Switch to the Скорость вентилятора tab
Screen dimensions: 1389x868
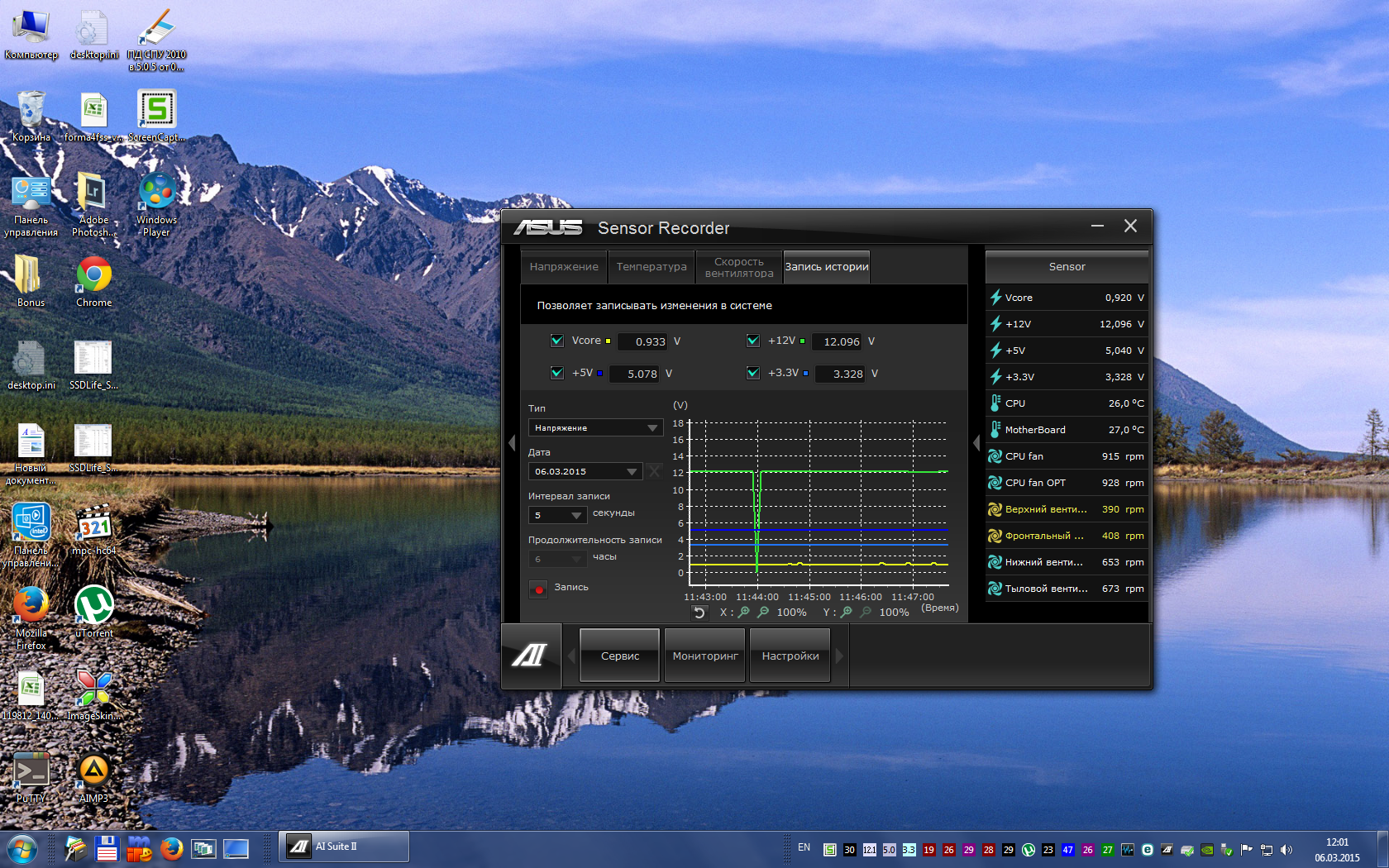click(739, 267)
